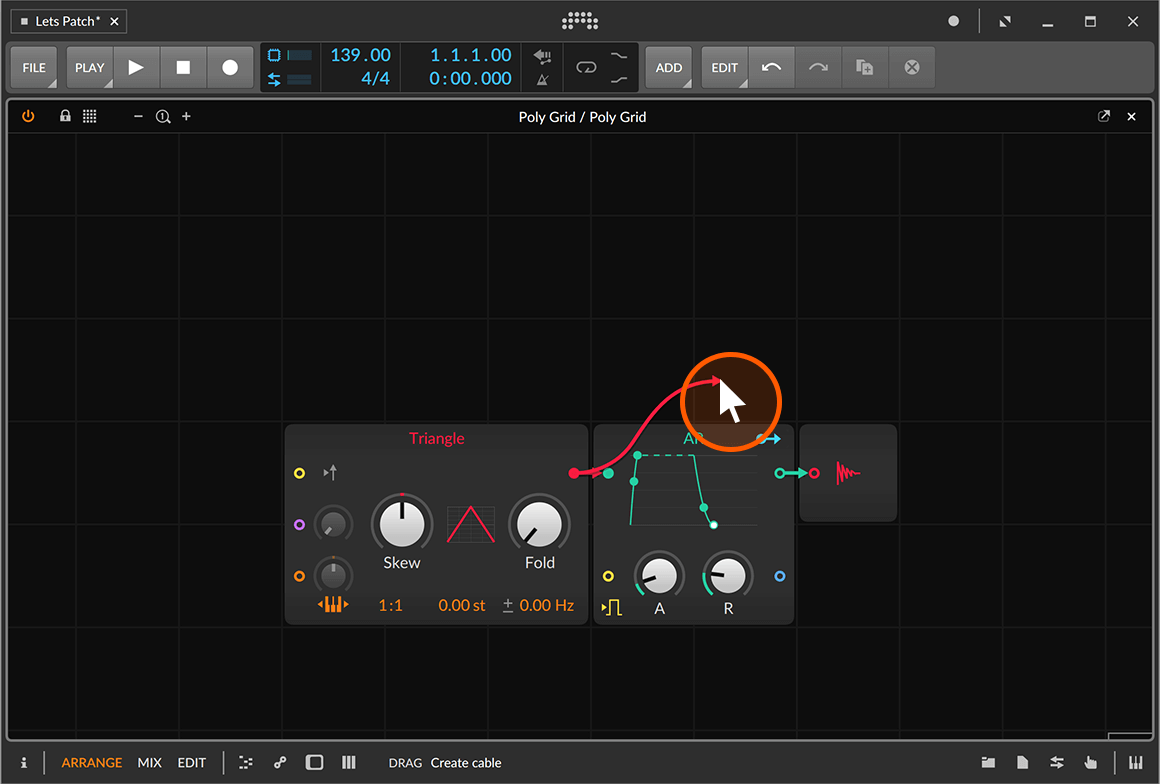Viewport: 1160px width, 784px height.
Task: Open the PLAY options dropdown
Action: tap(89, 68)
